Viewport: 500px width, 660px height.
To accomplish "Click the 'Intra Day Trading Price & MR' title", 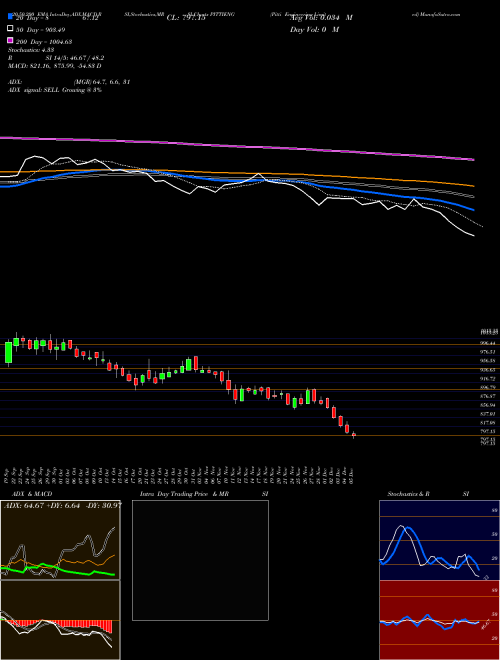I will pyautogui.click(x=184, y=494).
